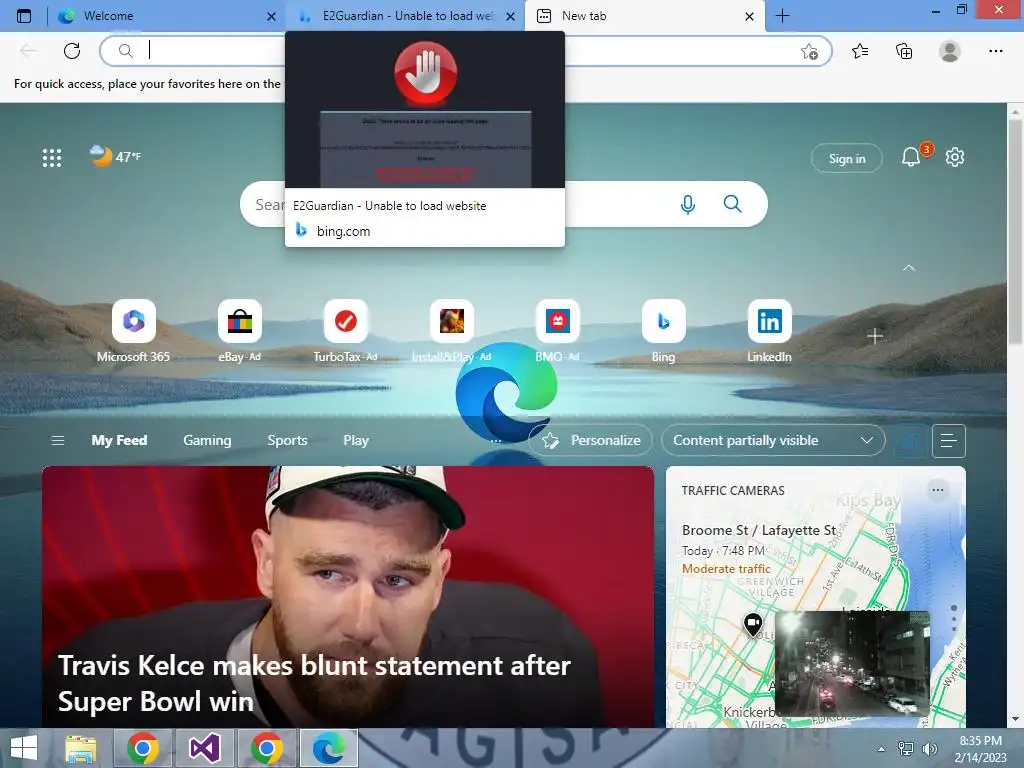This screenshot has height=768, width=1024.
Task: Open the volume speaker tray icon
Action: point(929,749)
